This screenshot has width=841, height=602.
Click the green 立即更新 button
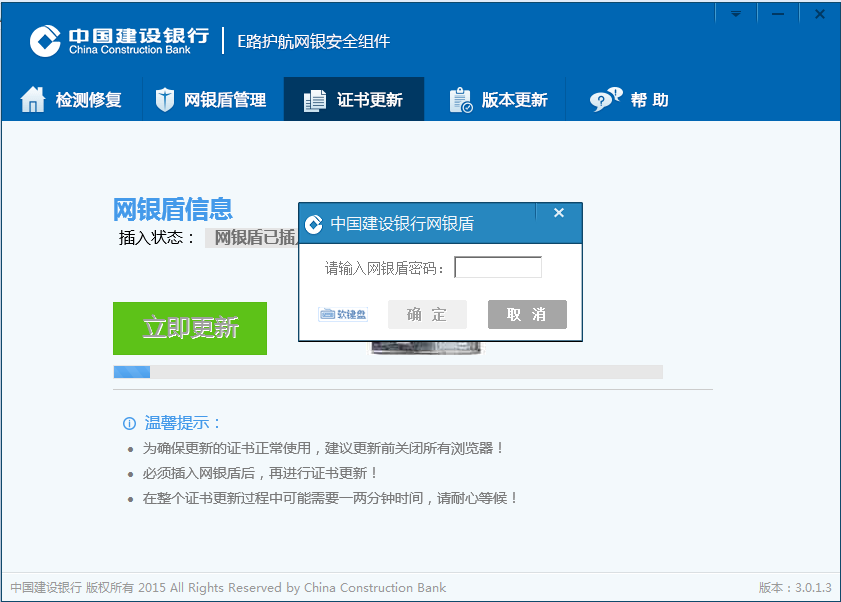point(190,328)
